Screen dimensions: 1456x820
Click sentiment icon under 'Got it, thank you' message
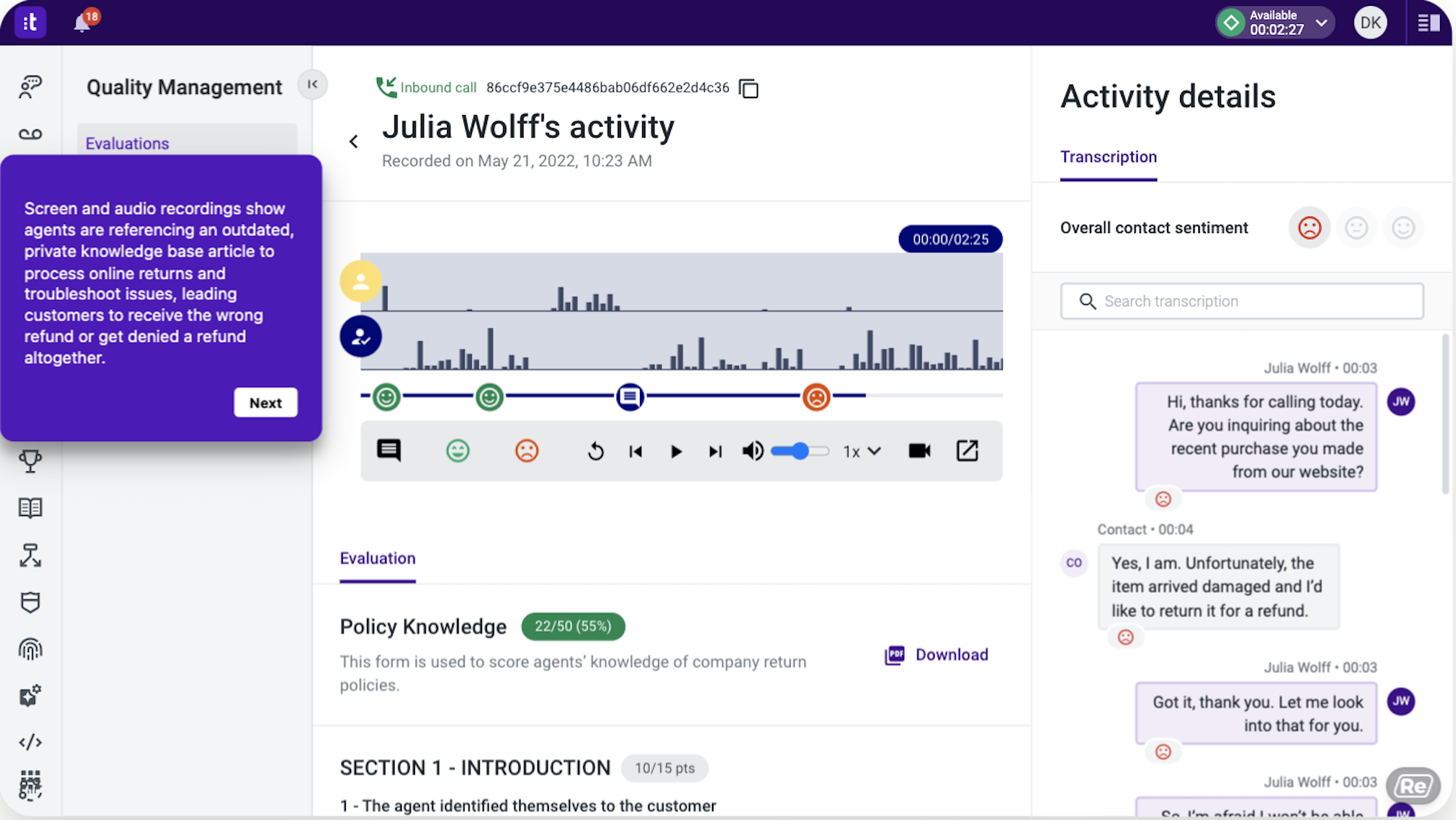(x=1163, y=752)
